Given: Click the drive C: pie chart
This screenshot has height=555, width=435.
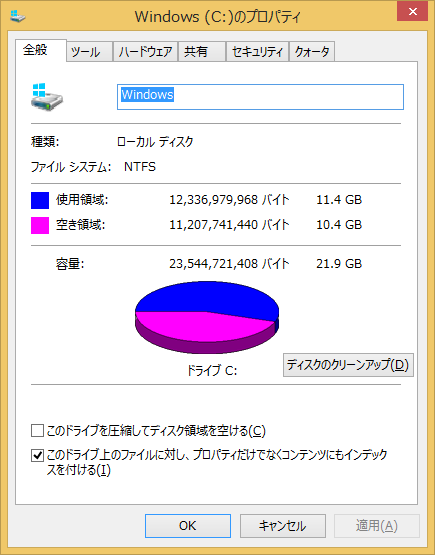Looking at the screenshot, I should [x=207, y=317].
